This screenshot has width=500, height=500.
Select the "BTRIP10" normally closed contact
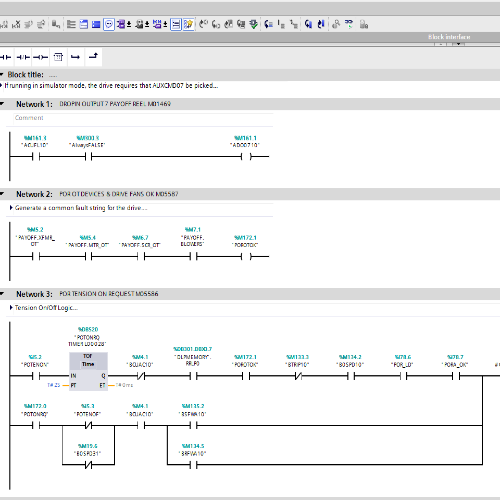coord(298,376)
